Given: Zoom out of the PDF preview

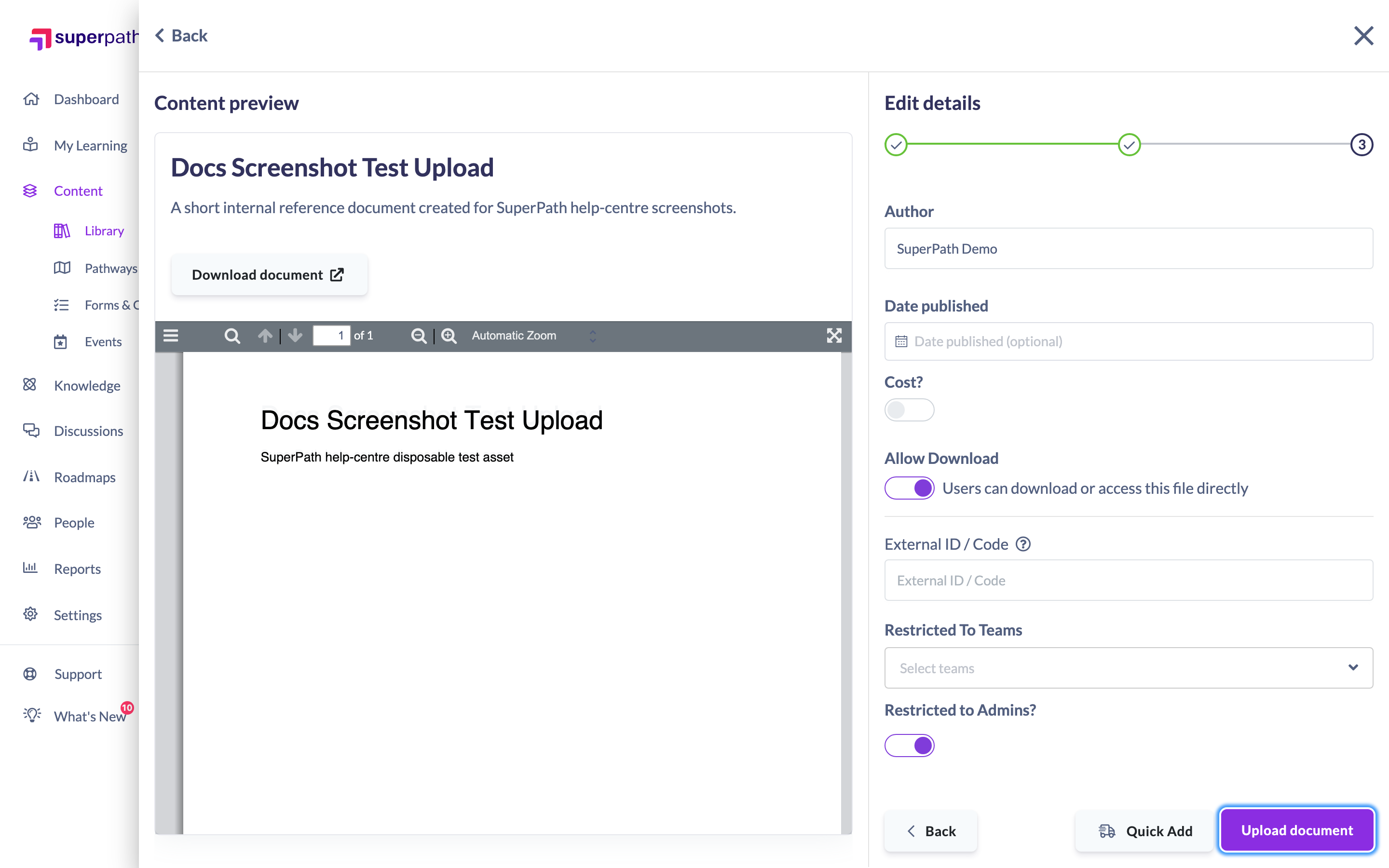Looking at the screenshot, I should coord(419,336).
